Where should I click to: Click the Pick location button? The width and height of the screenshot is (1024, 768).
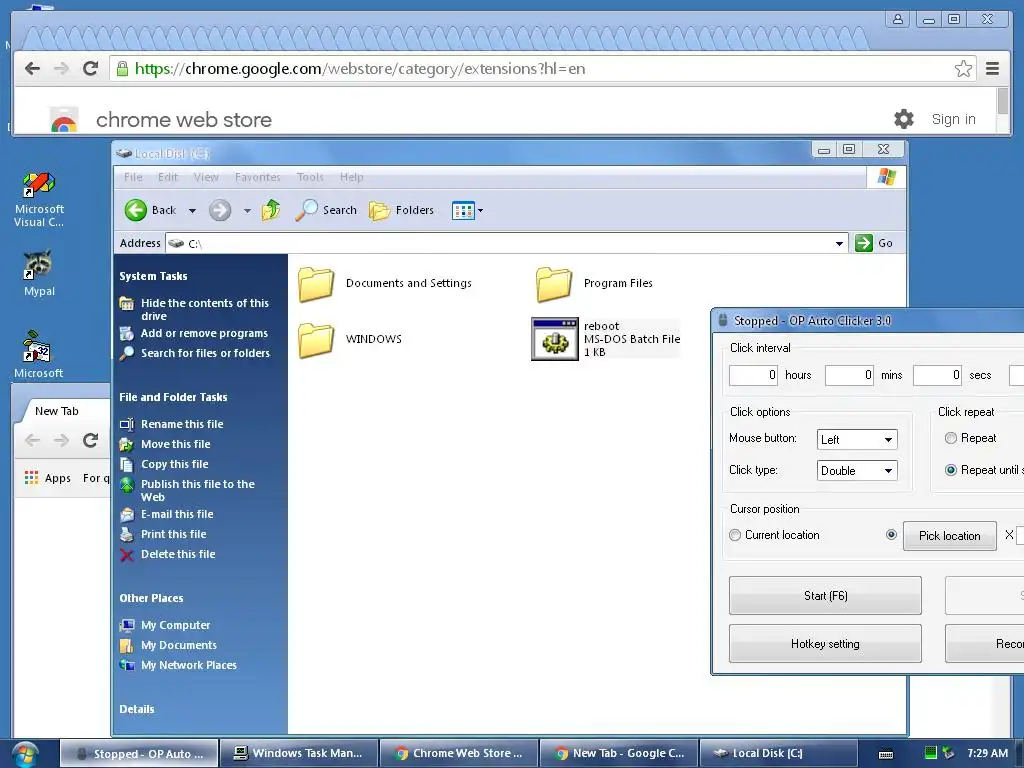coord(950,536)
